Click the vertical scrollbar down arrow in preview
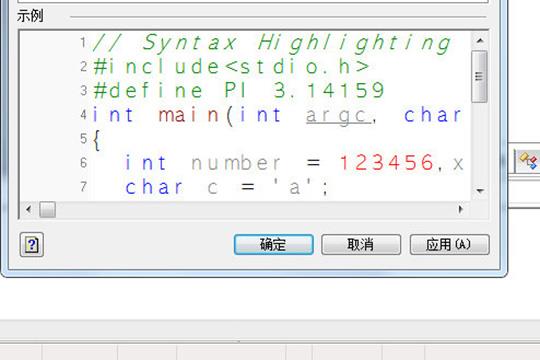540x360 pixels. coord(480,191)
